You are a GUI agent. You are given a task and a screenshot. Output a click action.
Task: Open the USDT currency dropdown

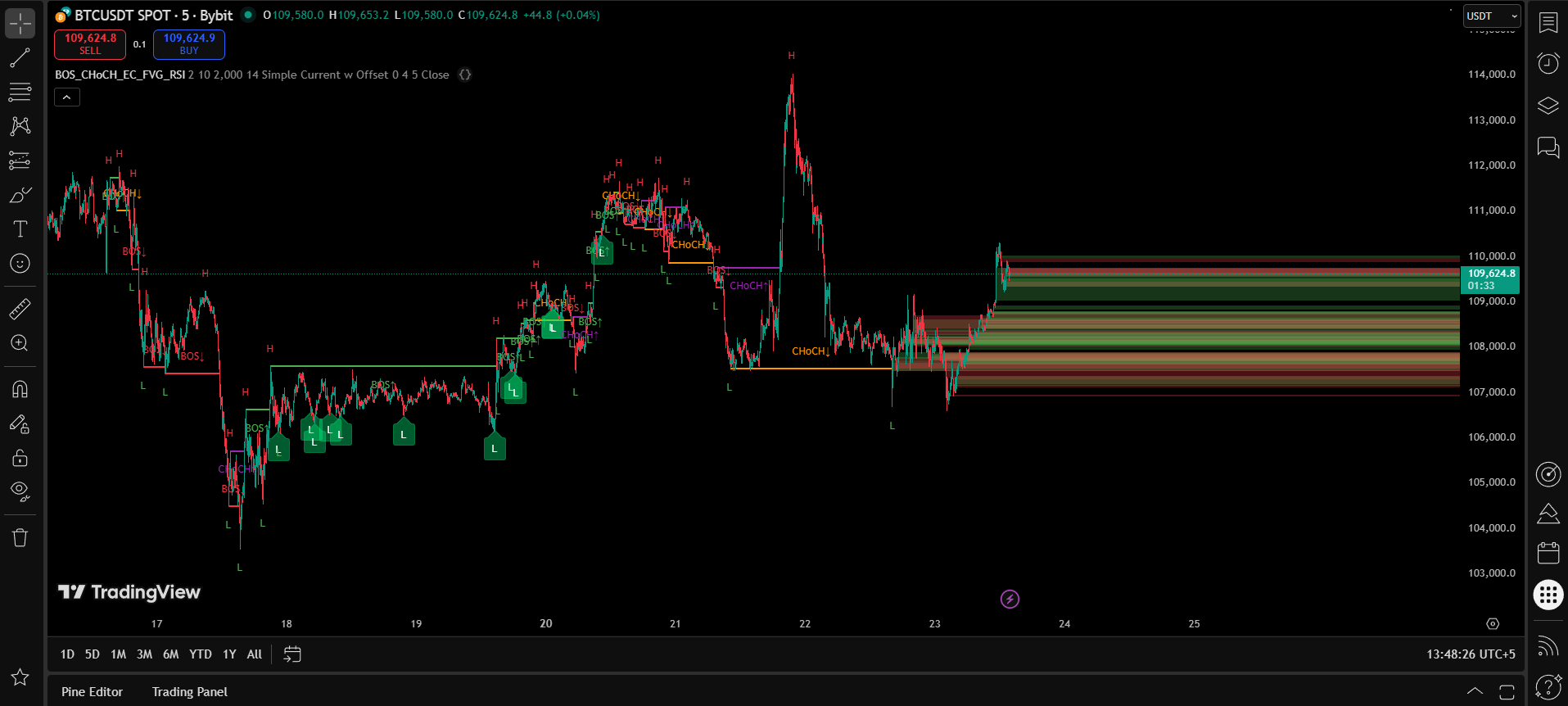pyautogui.click(x=1491, y=16)
